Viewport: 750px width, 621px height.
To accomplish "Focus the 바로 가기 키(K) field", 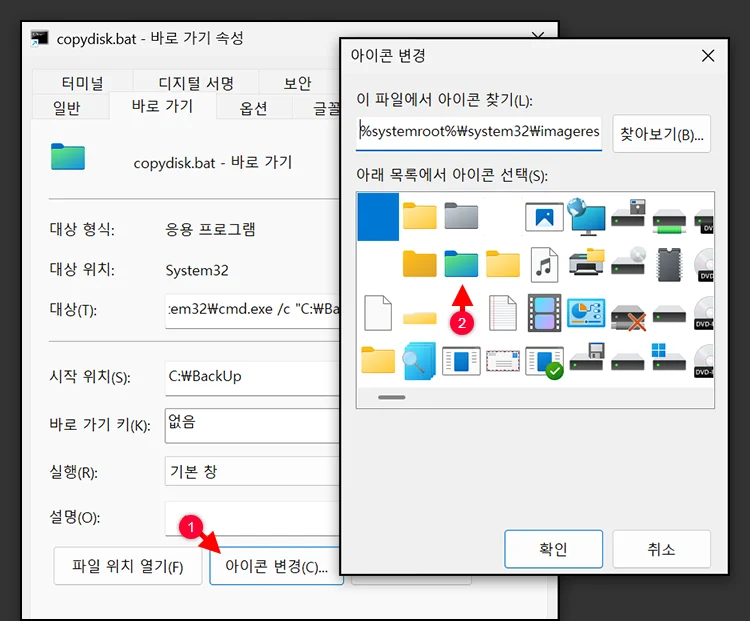I will click(x=253, y=425).
